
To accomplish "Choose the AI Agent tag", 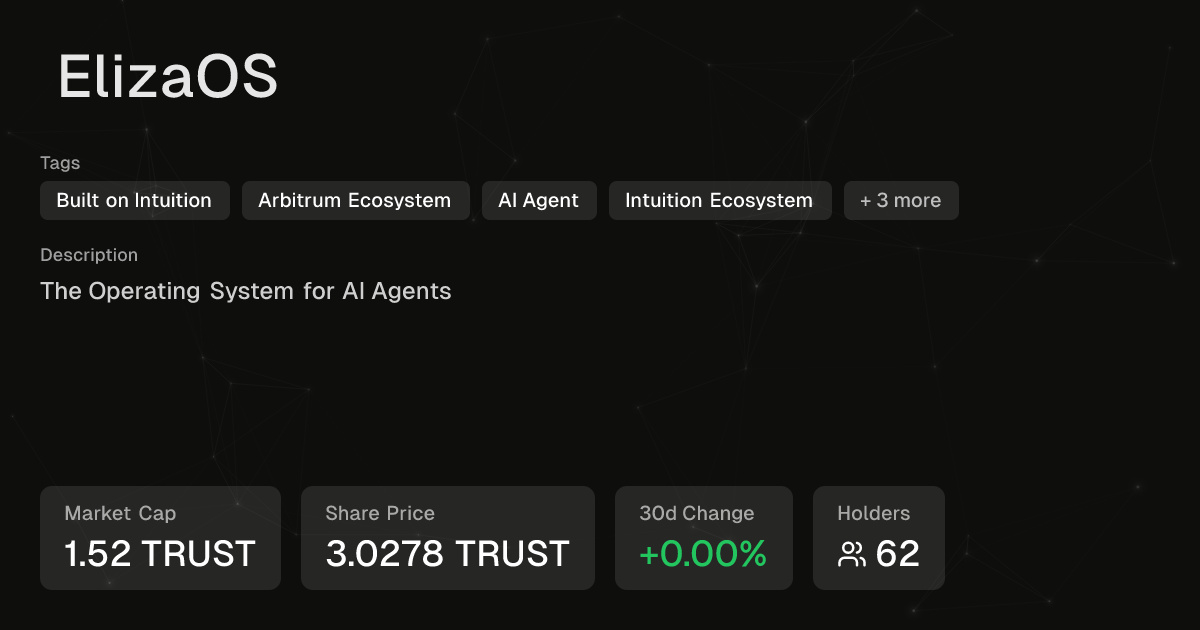I will tap(539, 200).
